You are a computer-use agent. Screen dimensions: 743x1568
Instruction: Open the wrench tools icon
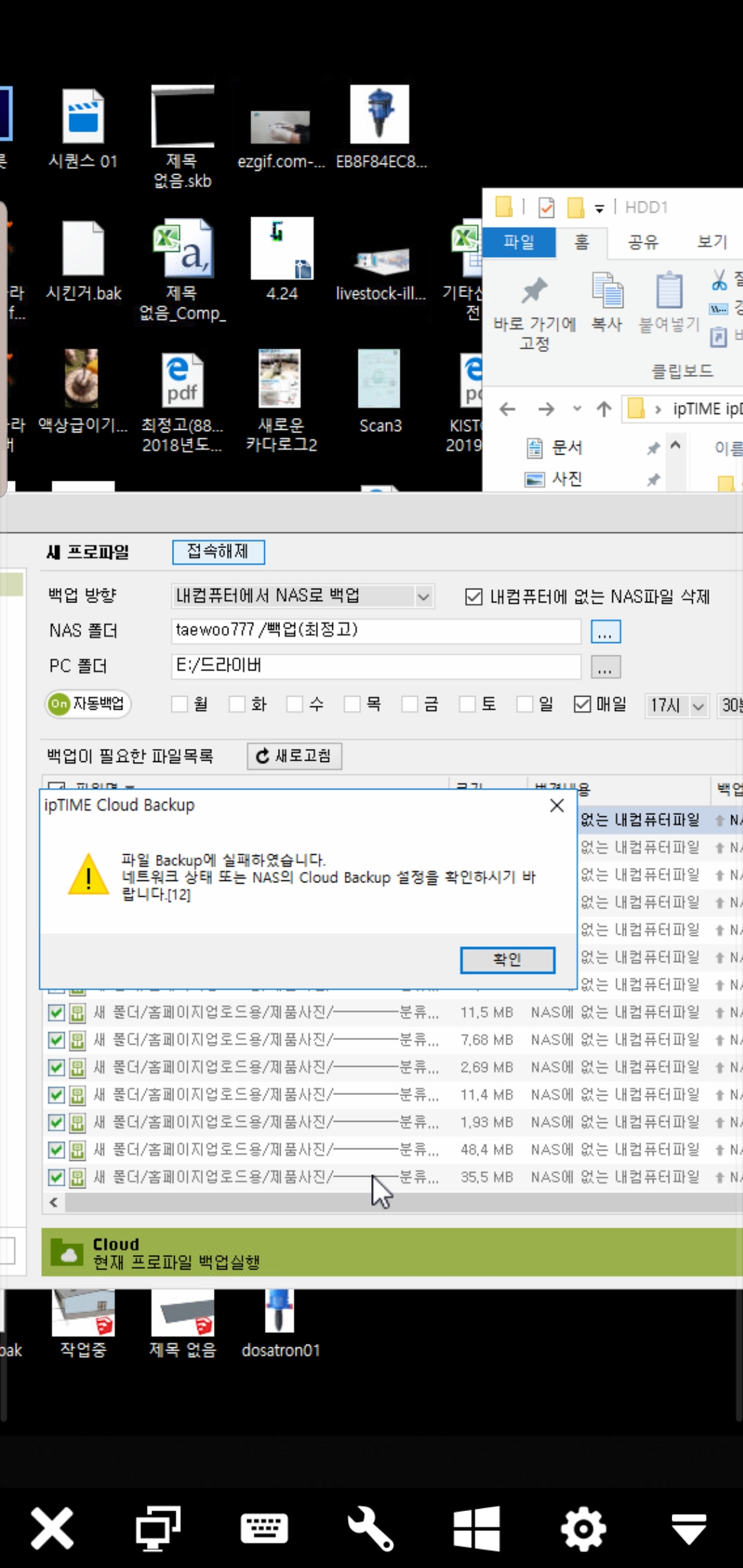tap(371, 1528)
